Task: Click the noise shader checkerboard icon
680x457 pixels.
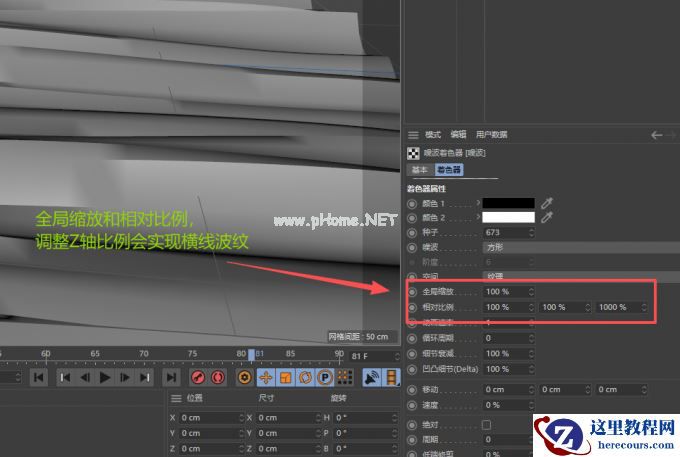Action: 413,153
